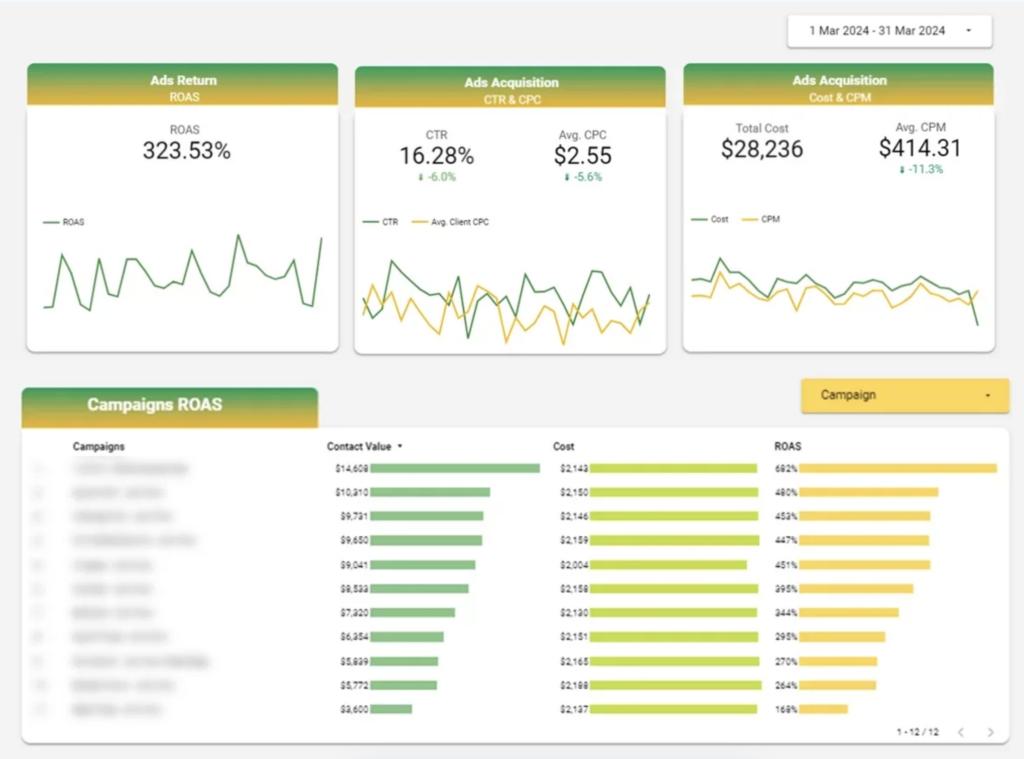
Task: Toggle the CTR series in the CTR & CPC chart
Action: tap(378, 222)
